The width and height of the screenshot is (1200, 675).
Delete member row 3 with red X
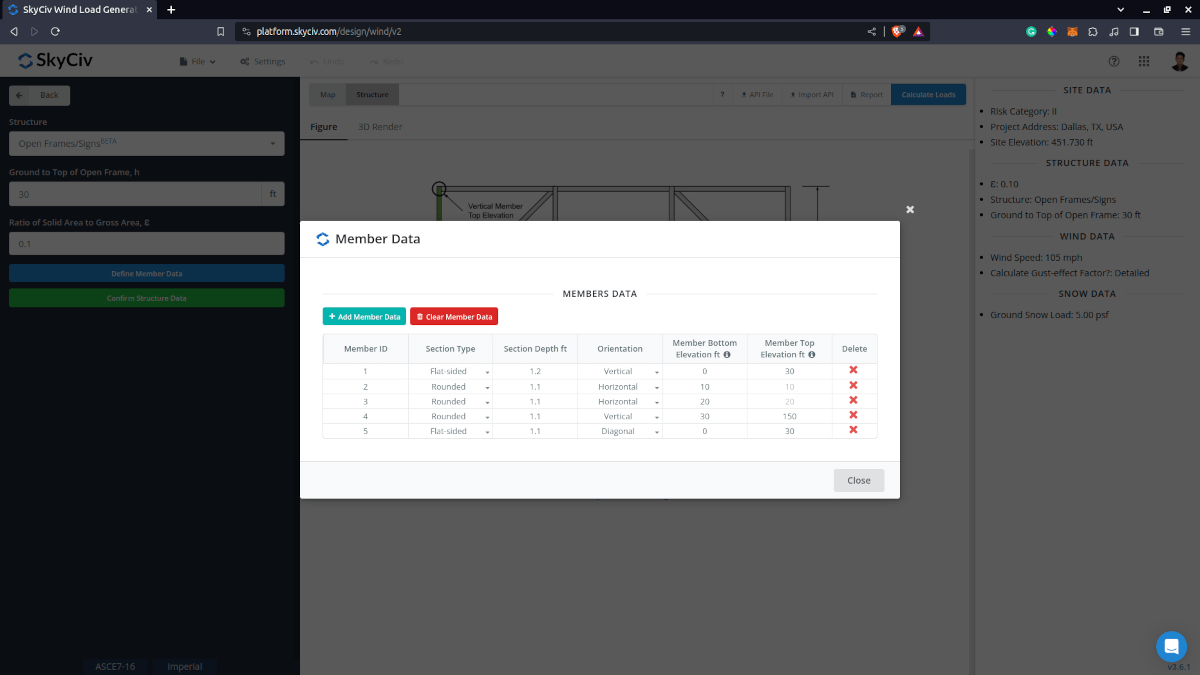(853, 401)
